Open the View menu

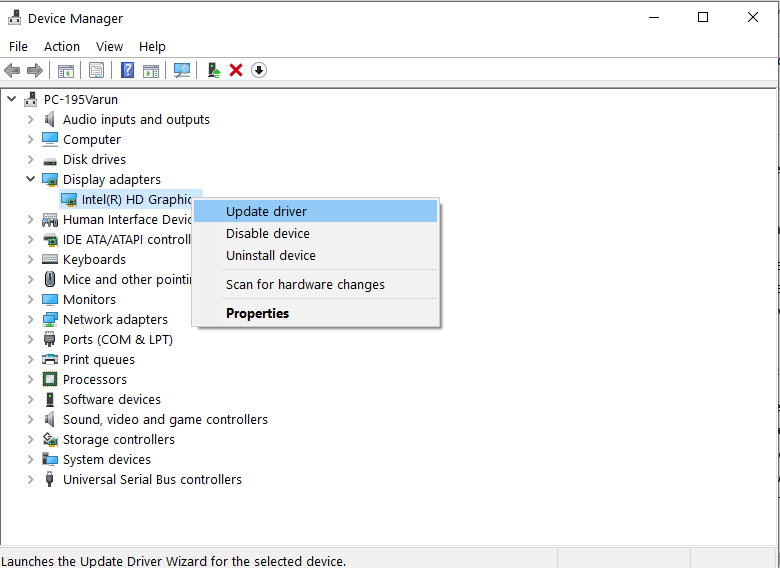pyautogui.click(x=109, y=46)
